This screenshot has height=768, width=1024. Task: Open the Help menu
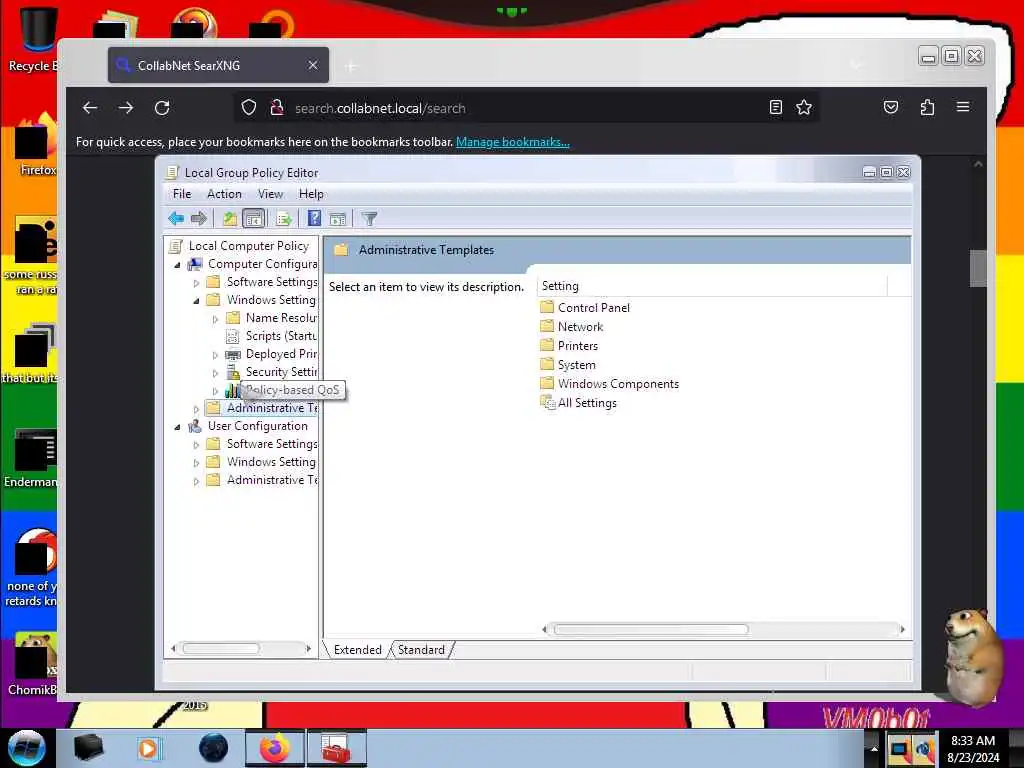pos(311,194)
